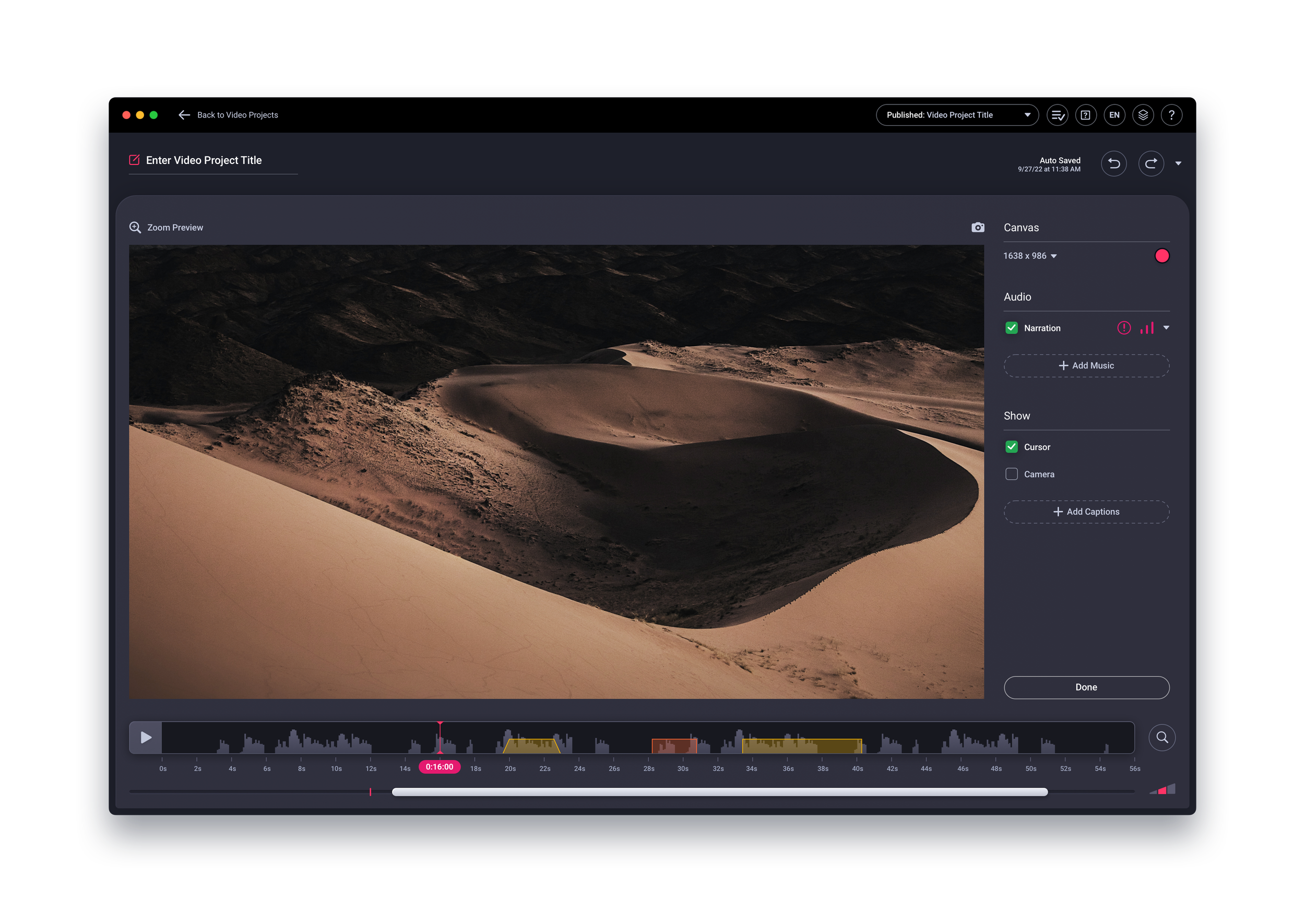Open the Published: Video Project Title dropdown
This screenshot has height=924, width=1305.
coord(957,115)
